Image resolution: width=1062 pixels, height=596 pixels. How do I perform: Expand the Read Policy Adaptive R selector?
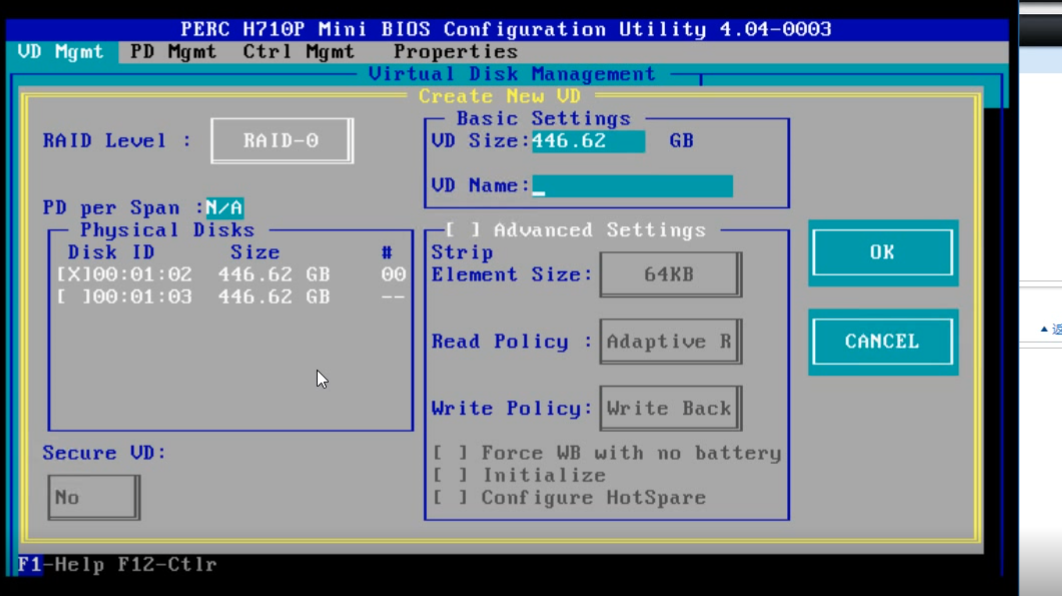click(669, 342)
